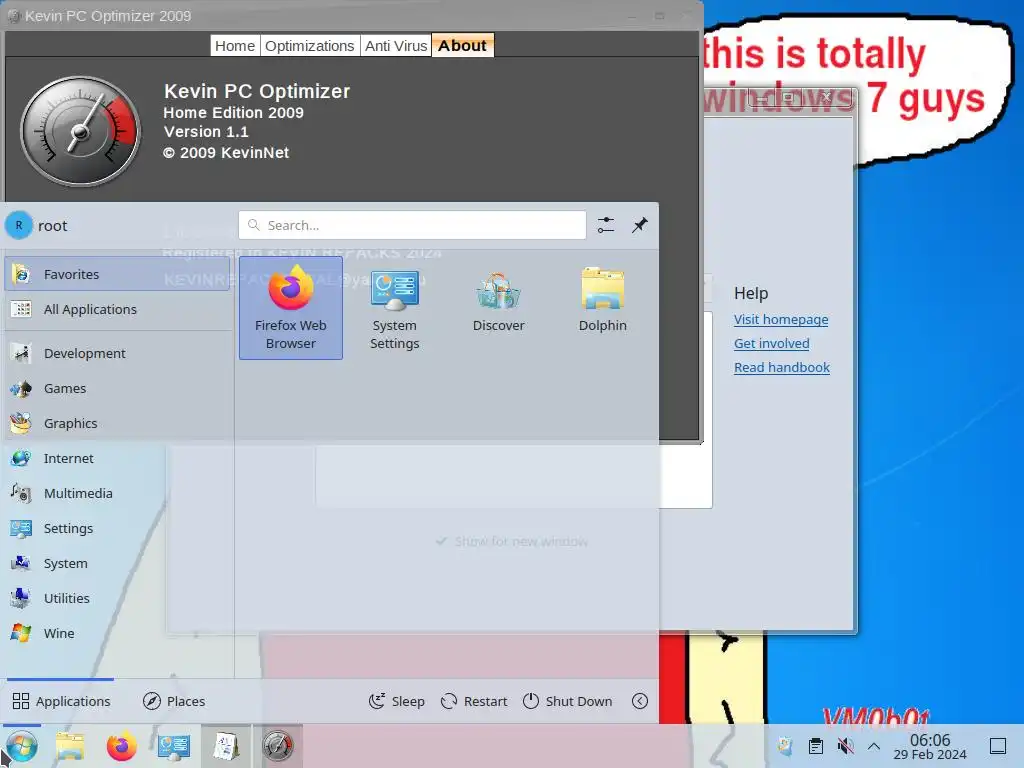Open System Settings from taskbar
Viewport: 1024px width, 768px height.
[x=174, y=746]
